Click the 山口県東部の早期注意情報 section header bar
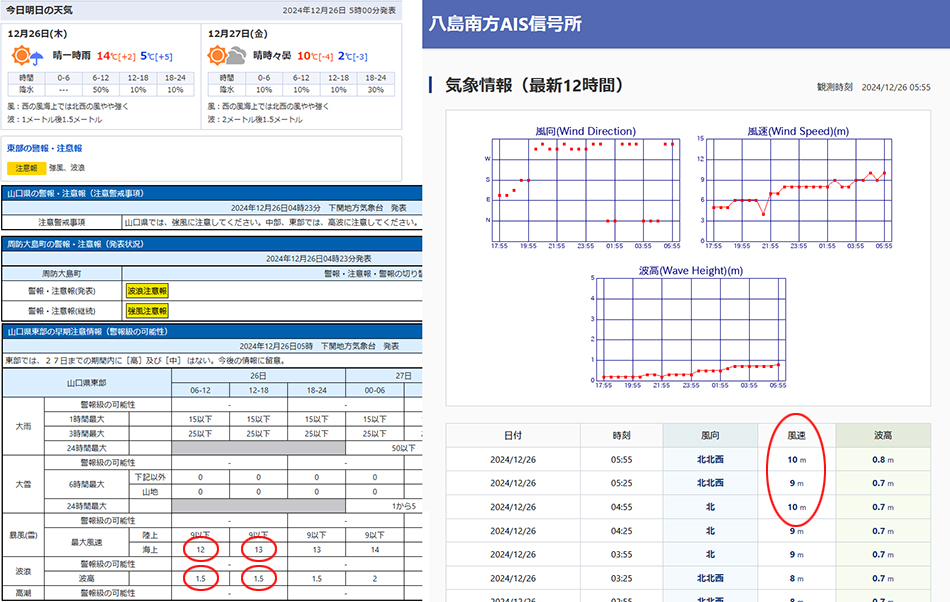Viewport: 950px width, 602px height. point(90,330)
